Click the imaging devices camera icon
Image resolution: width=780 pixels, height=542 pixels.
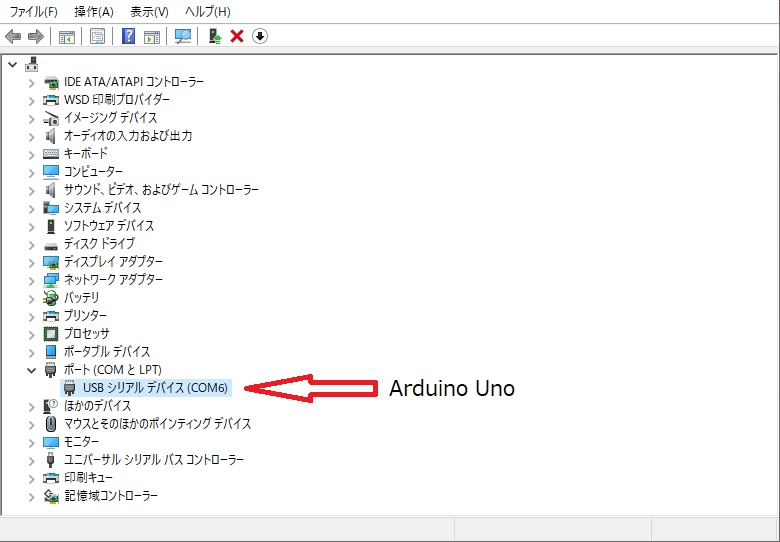coord(51,118)
